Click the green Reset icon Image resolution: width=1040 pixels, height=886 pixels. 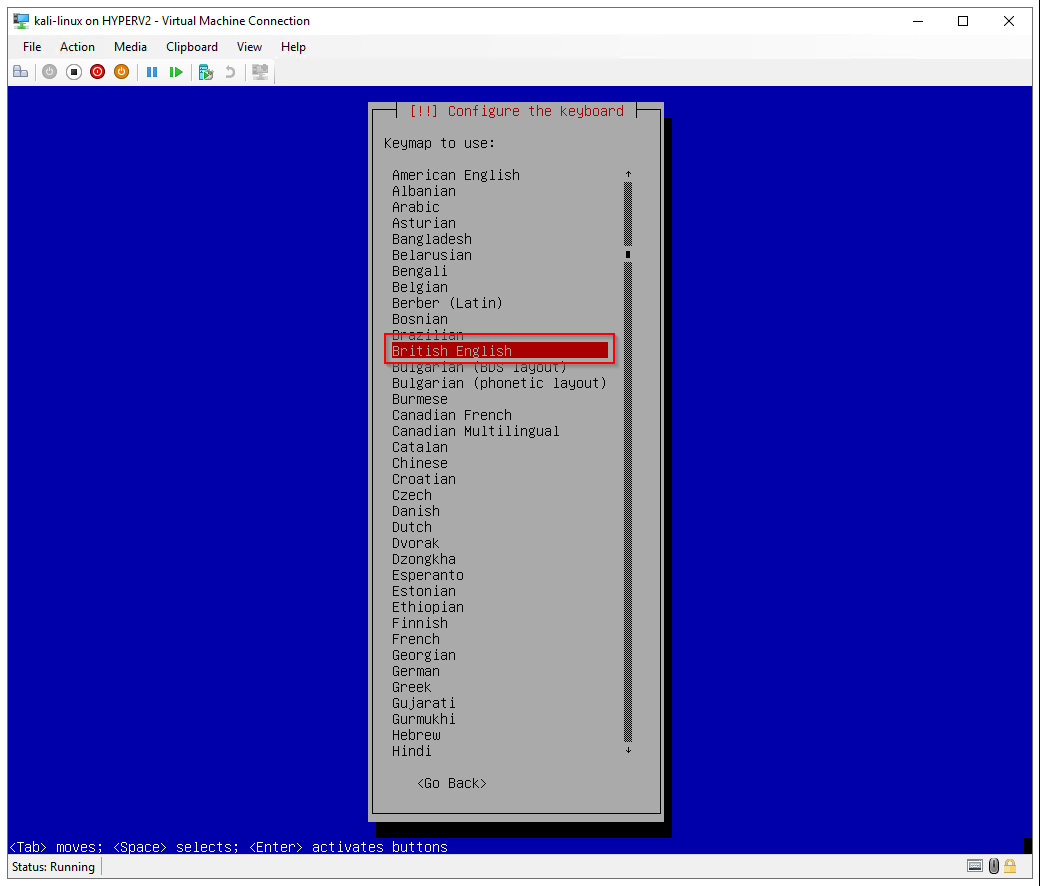point(176,72)
